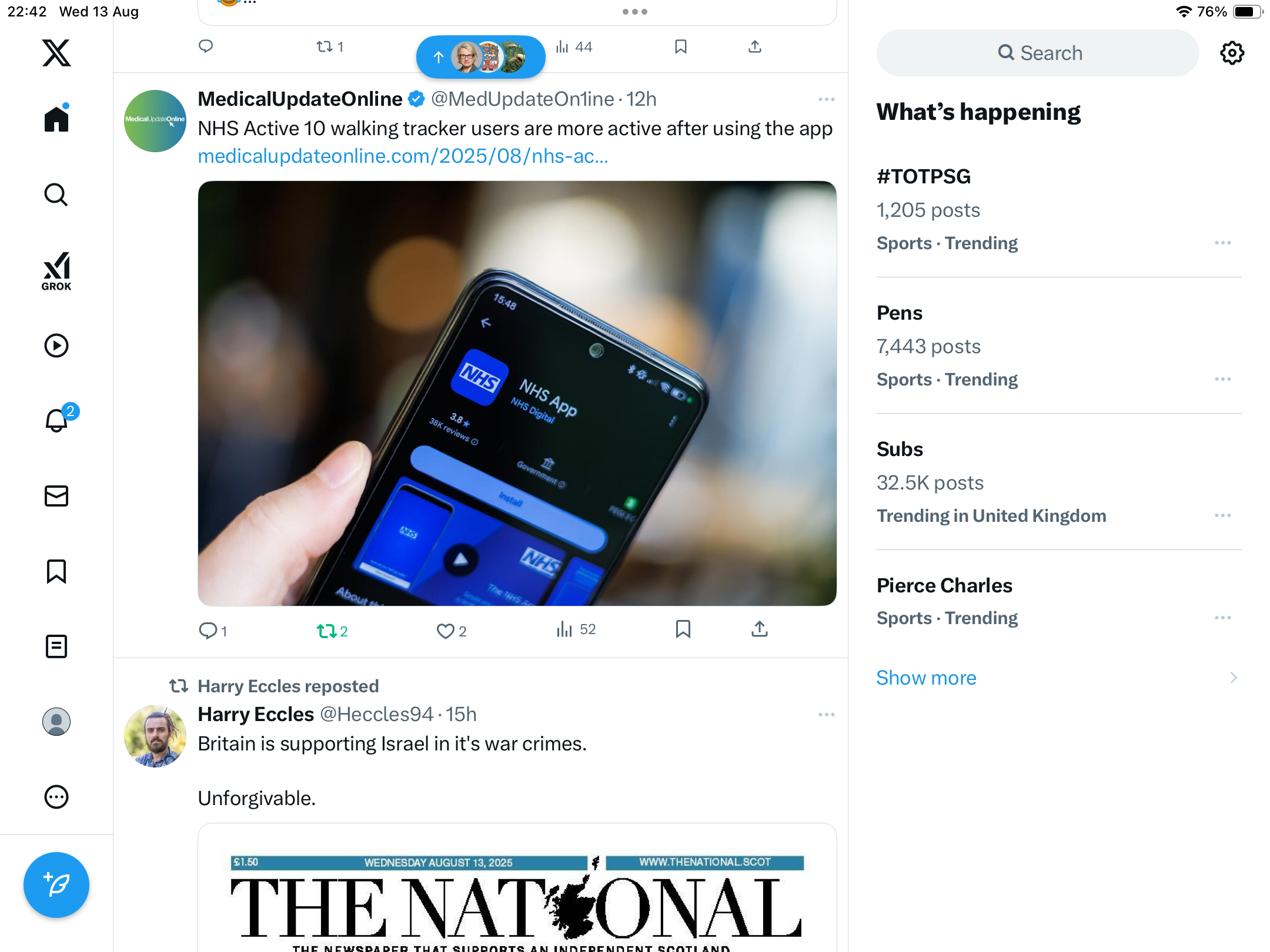Open the Subs trending topic

(x=900, y=450)
